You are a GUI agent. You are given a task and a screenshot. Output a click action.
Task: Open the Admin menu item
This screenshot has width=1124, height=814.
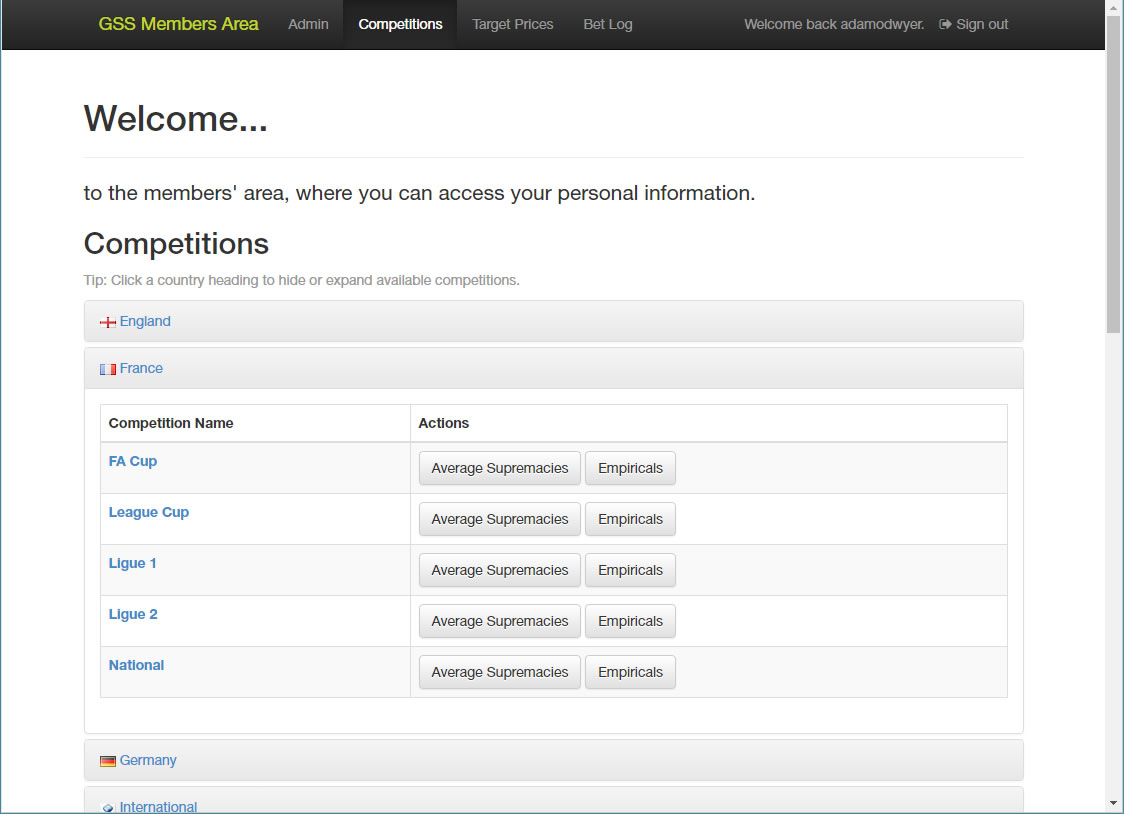[308, 24]
